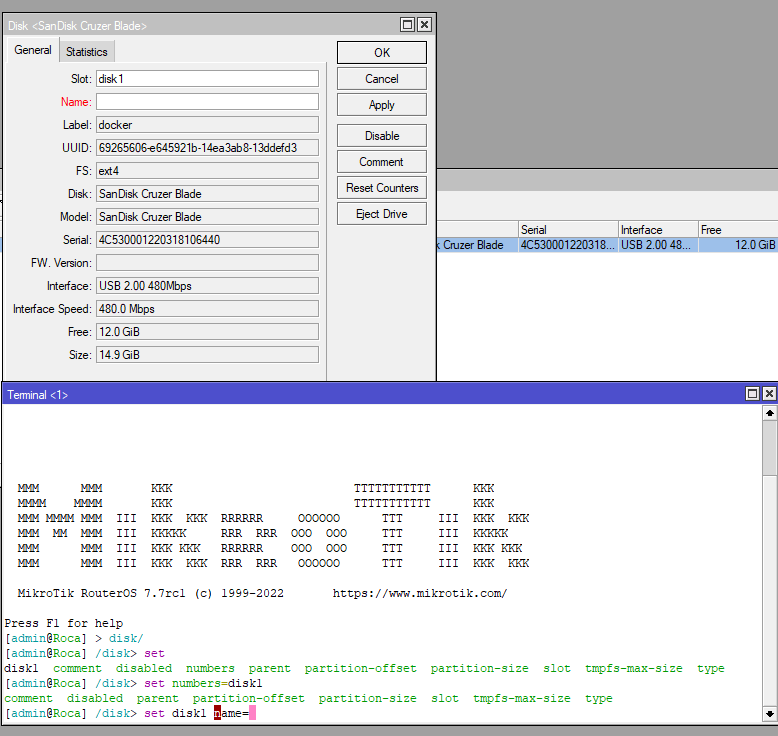Click the Interface field USB 2.00 480Mbps
This screenshot has width=778, height=736.
coord(207,286)
